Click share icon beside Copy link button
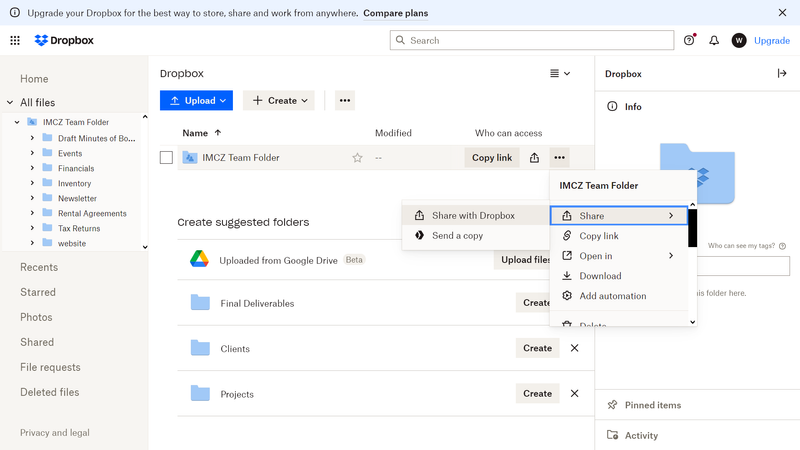The width and height of the screenshot is (800, 450). 534,158
